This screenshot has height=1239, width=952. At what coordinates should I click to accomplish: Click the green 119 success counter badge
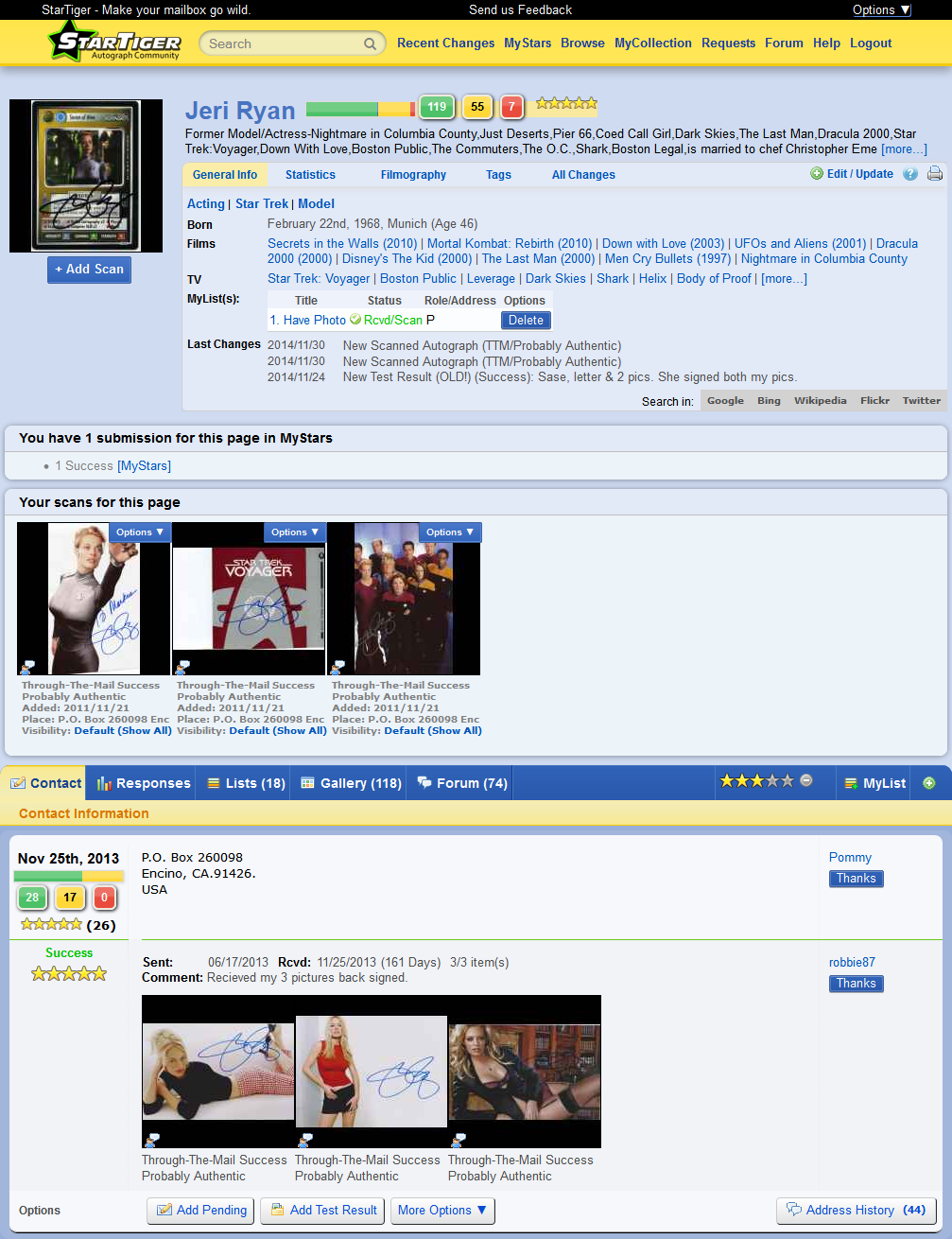click(x=437, y=107)
